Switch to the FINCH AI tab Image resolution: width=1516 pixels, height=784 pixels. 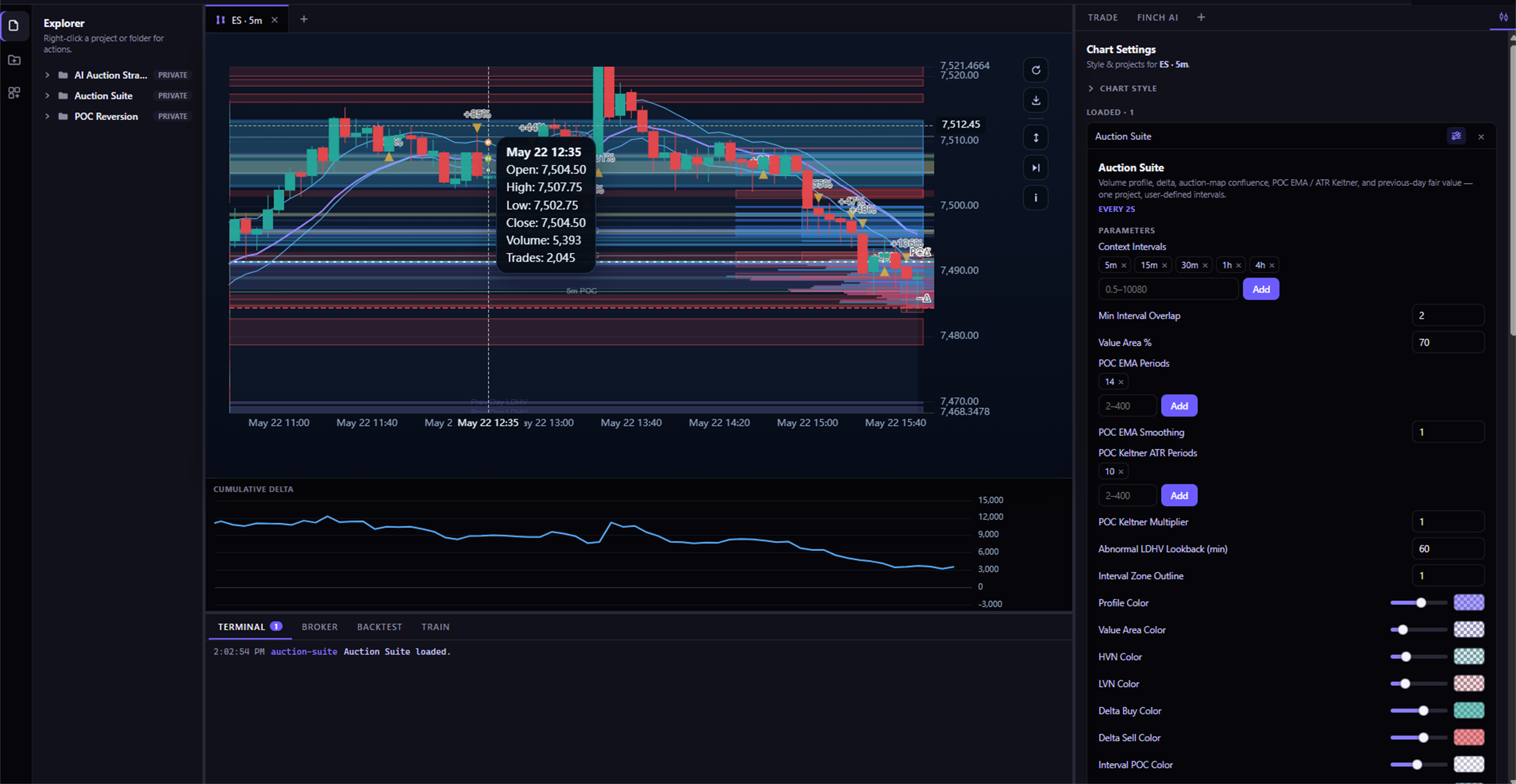(x=1157, y=17)
